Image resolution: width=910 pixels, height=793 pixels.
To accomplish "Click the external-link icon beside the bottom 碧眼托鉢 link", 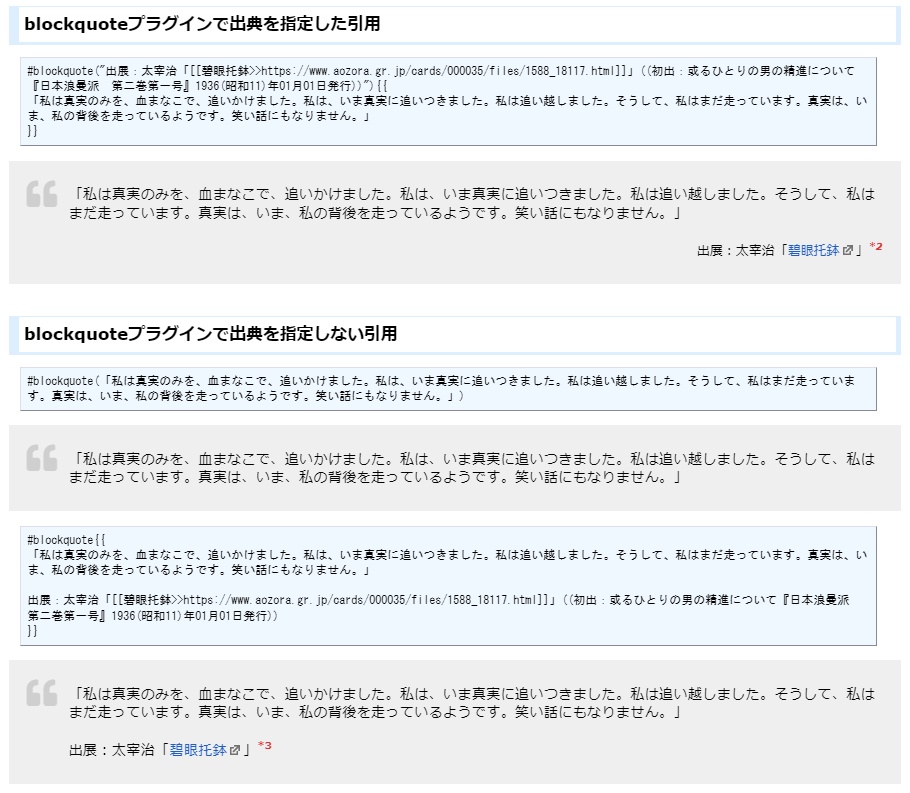I will 232,750.
